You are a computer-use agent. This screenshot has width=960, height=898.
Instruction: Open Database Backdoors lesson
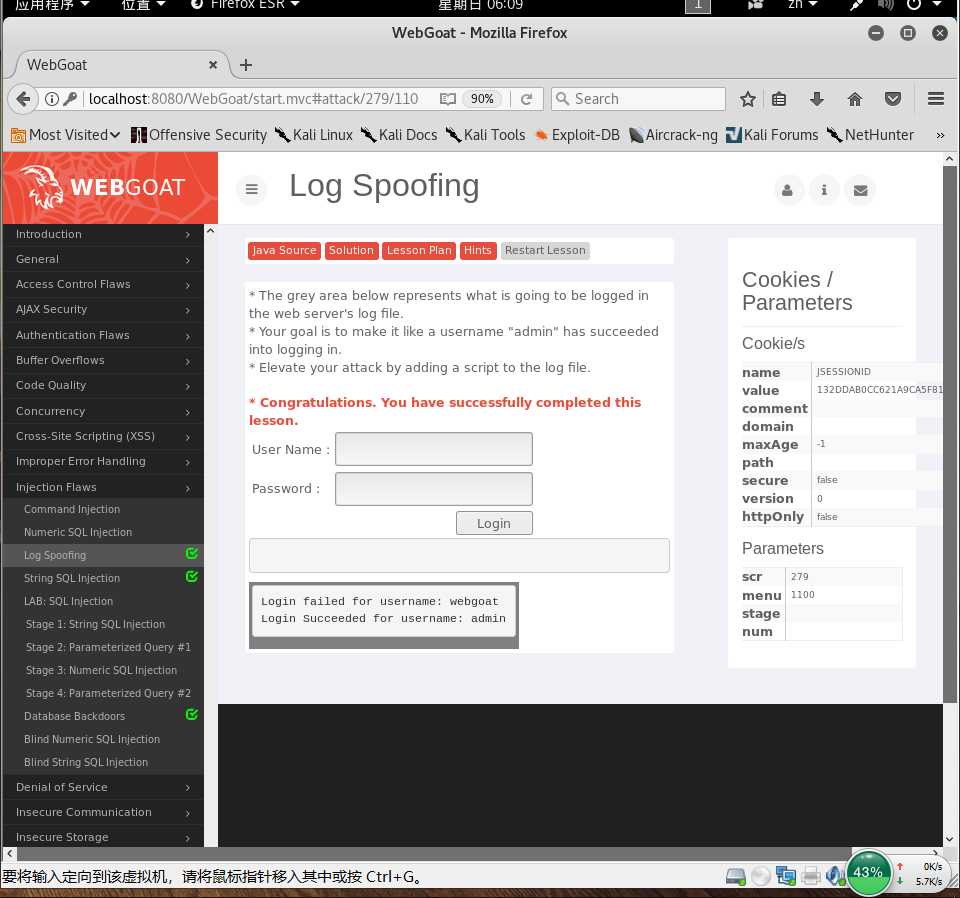103,716
